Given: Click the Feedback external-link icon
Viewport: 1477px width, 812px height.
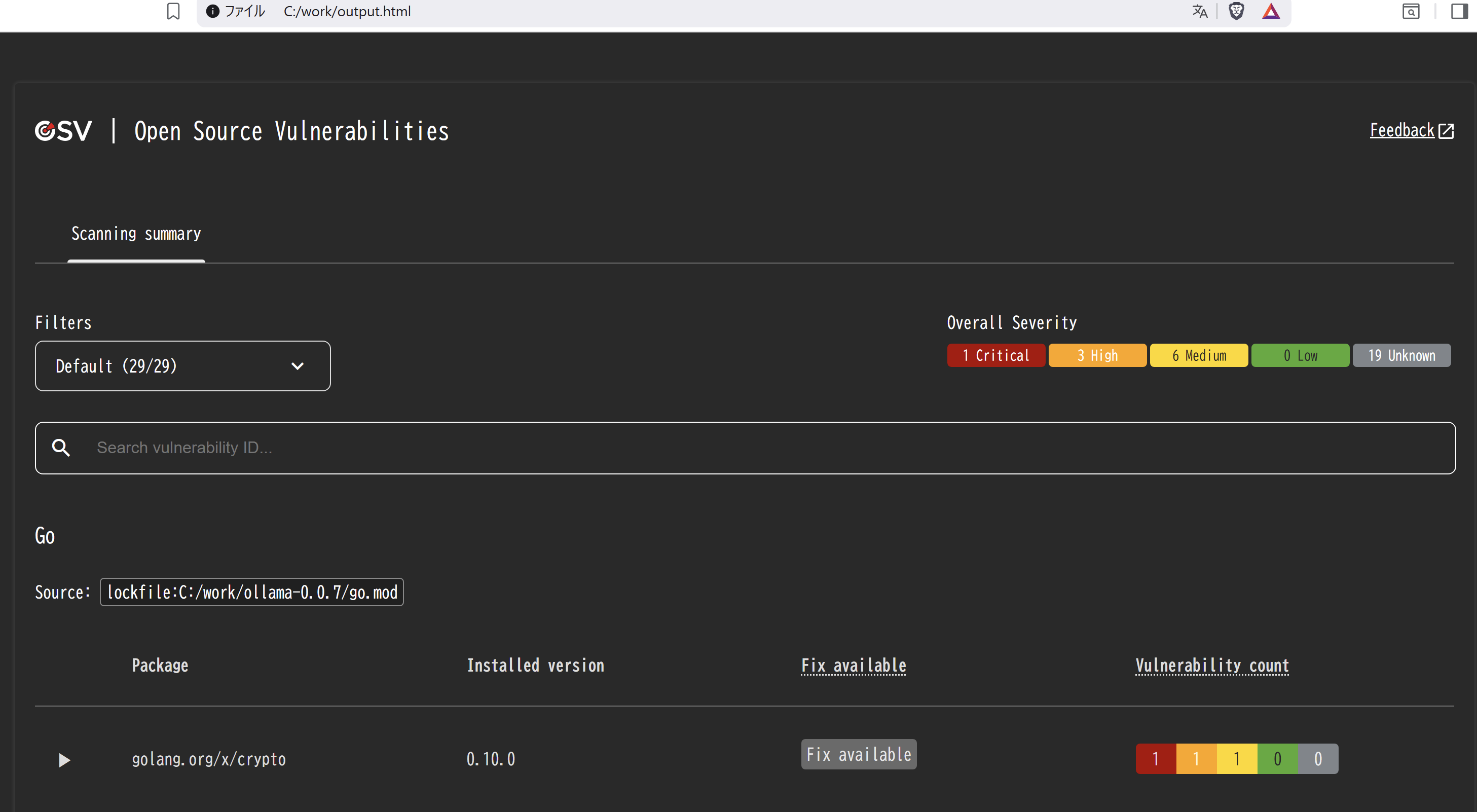Looking at the screenshot, I should pos(1446,131).
